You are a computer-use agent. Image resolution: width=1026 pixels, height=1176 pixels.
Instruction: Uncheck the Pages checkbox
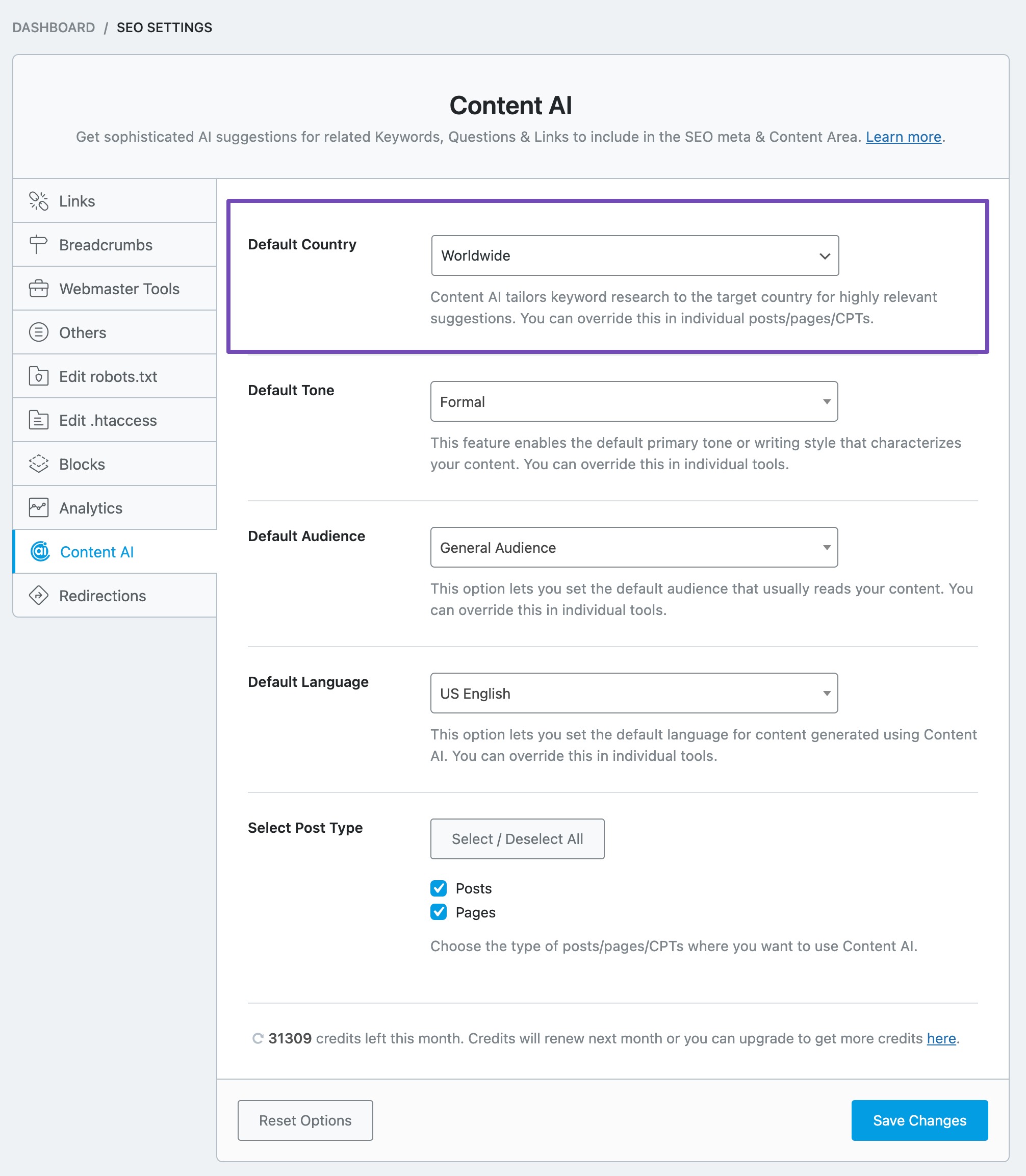[x=439, y=912]
